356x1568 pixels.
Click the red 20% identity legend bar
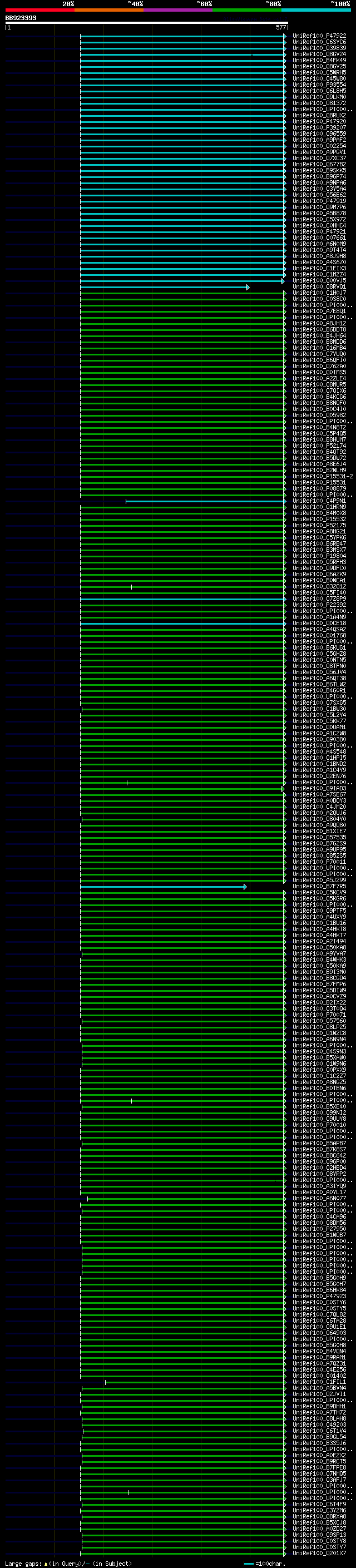point(39,10)
